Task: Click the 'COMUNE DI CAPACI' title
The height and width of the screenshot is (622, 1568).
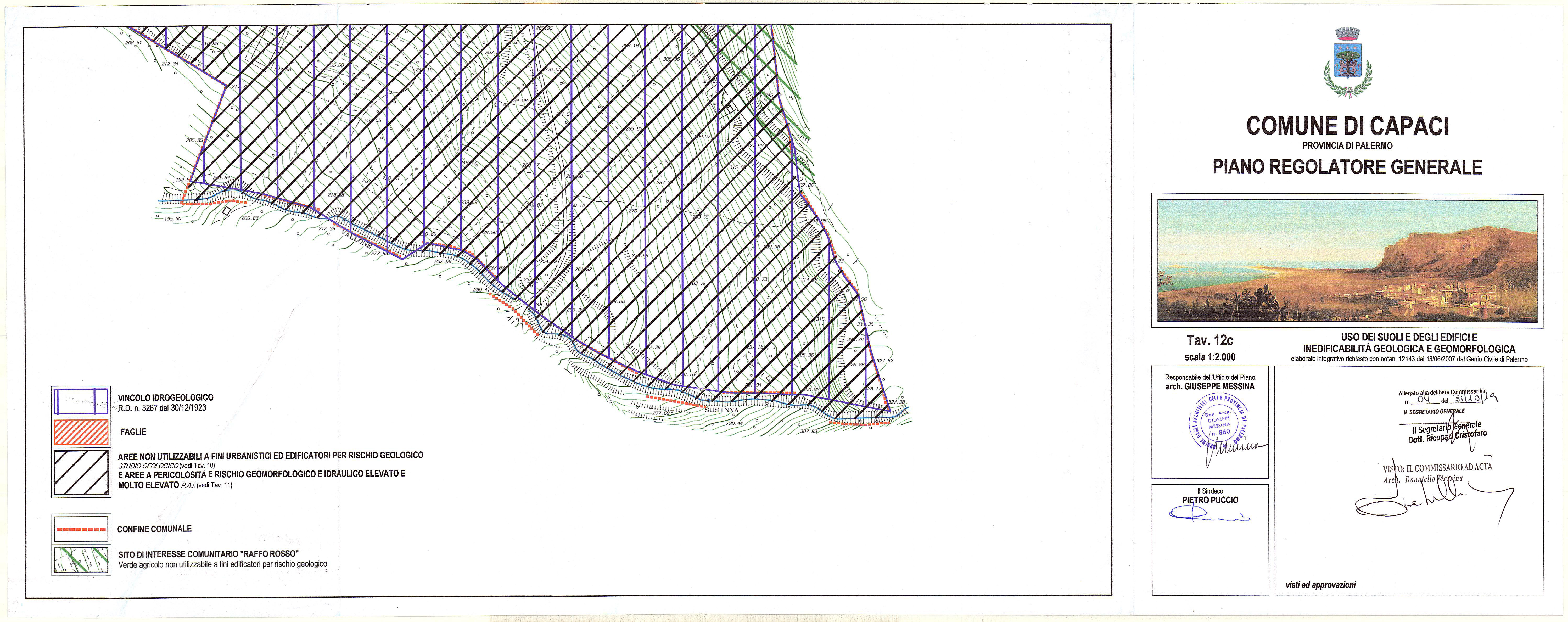Action: pyautogui.click(x=1347, y=126)
